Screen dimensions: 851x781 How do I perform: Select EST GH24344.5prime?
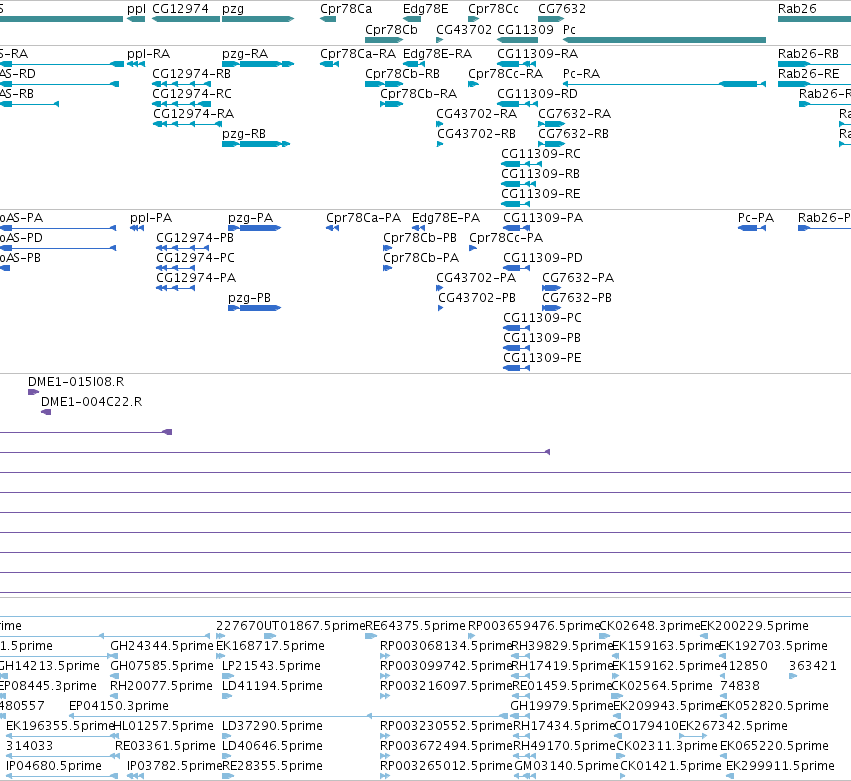[x=161, y=646]
